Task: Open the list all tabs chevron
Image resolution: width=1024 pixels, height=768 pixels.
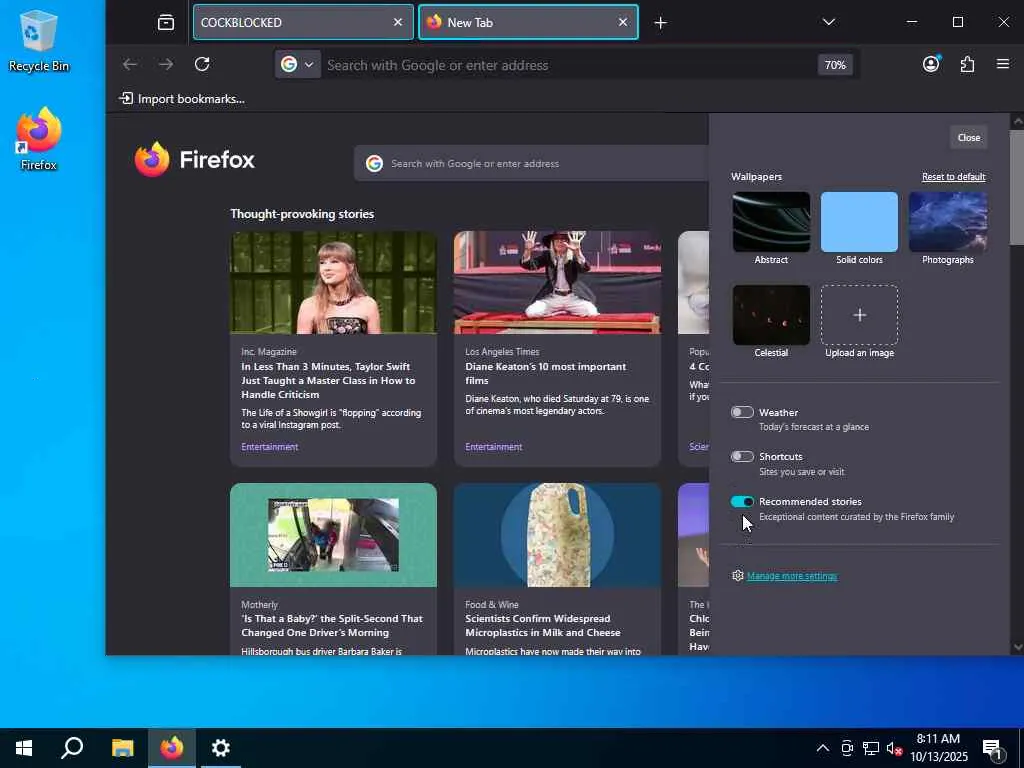Action: coord(829,22)
